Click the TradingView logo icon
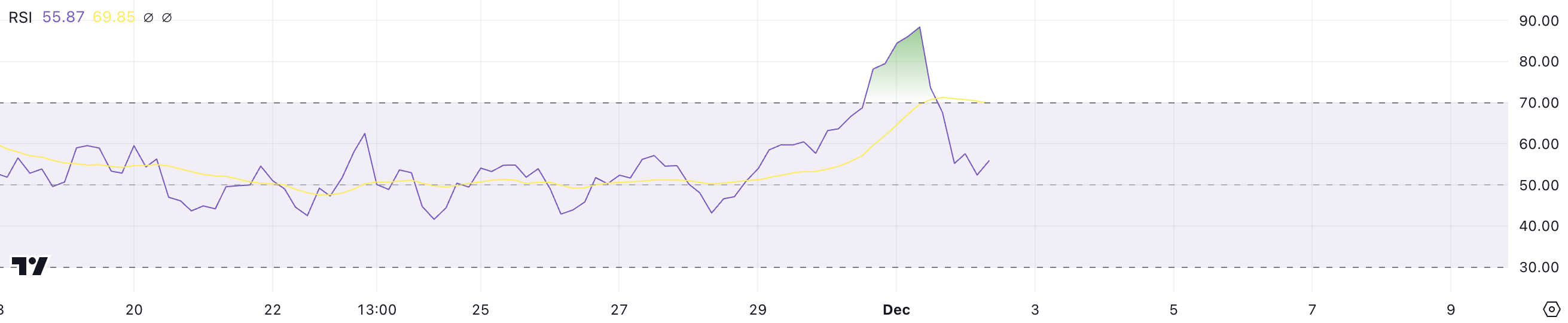Image resolution: width=1568 pixels, height=323 pixels. pyautogui.click(x=30, y=266)
